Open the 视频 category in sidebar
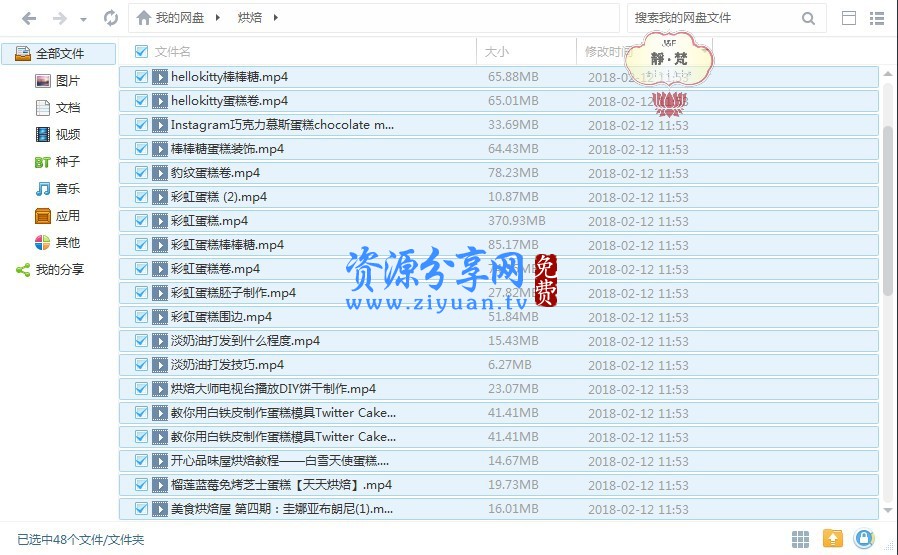Screen dimensions: 898x555 [x=67, y=135]
